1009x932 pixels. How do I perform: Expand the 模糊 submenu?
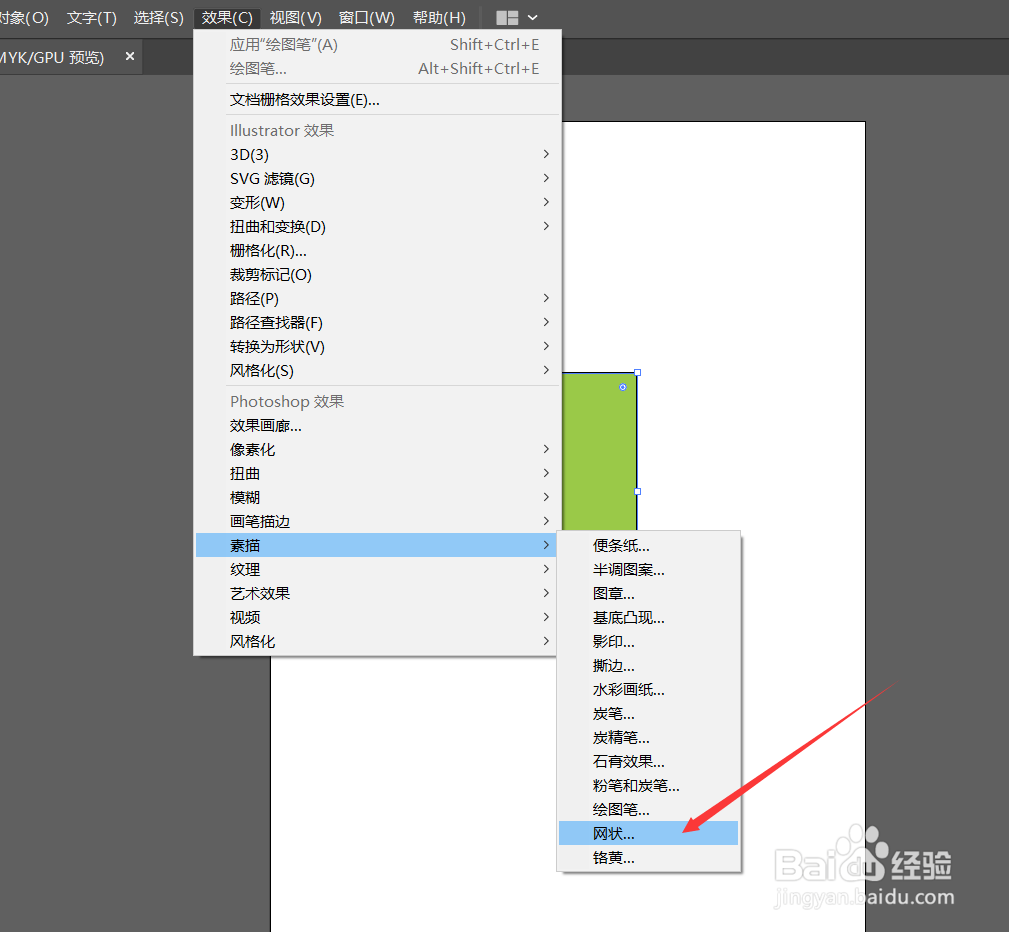point(378,498)
